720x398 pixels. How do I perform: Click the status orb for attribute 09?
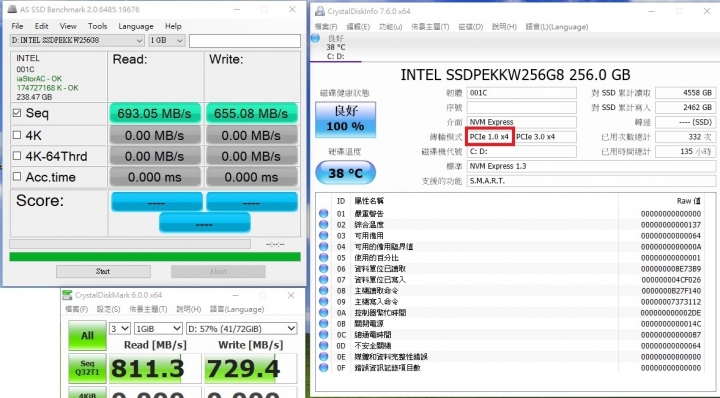coord(324,302)
